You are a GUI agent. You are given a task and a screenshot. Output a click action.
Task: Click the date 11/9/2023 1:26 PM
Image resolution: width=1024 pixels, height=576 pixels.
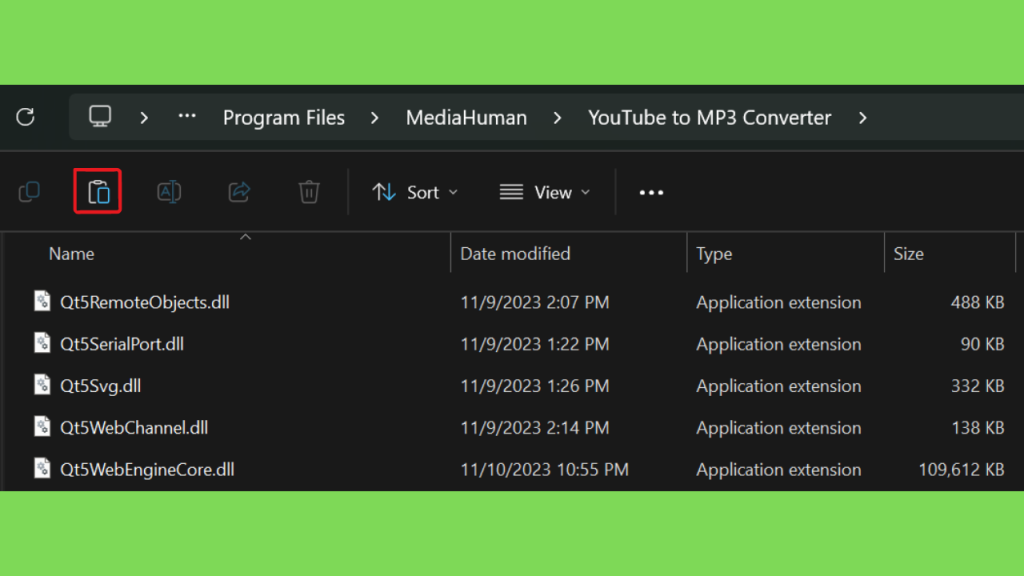pos(534,386)
